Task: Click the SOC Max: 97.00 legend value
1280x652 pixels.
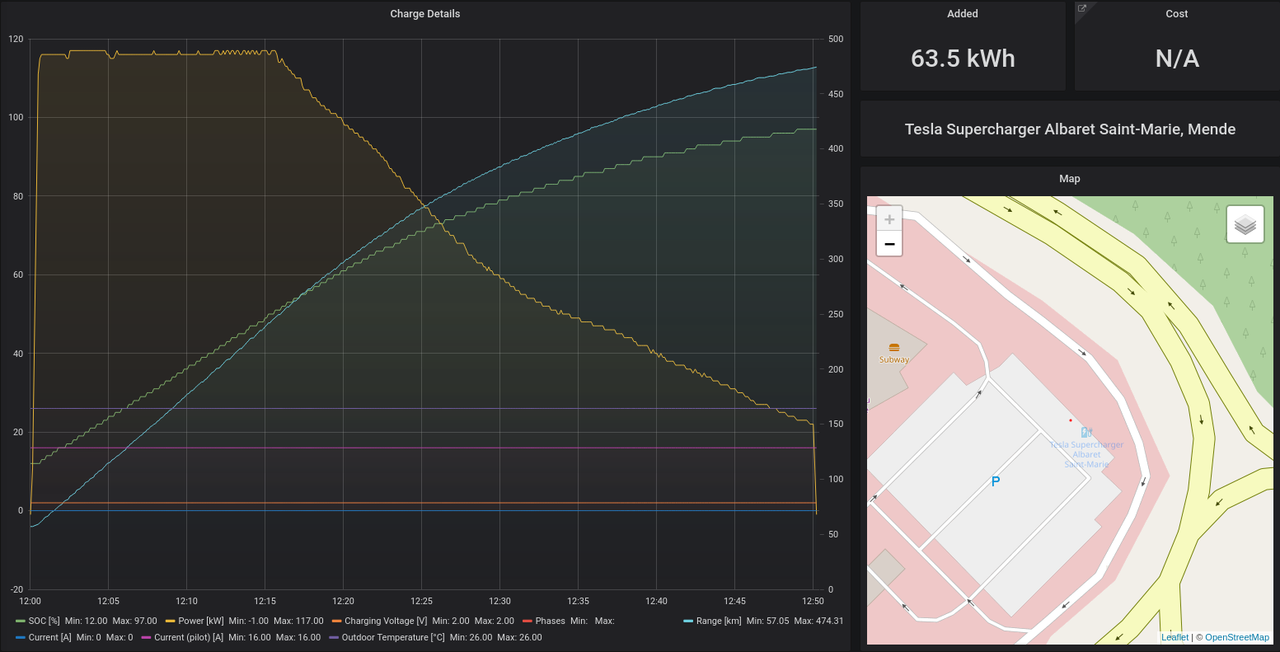Action: coord(134,621)
